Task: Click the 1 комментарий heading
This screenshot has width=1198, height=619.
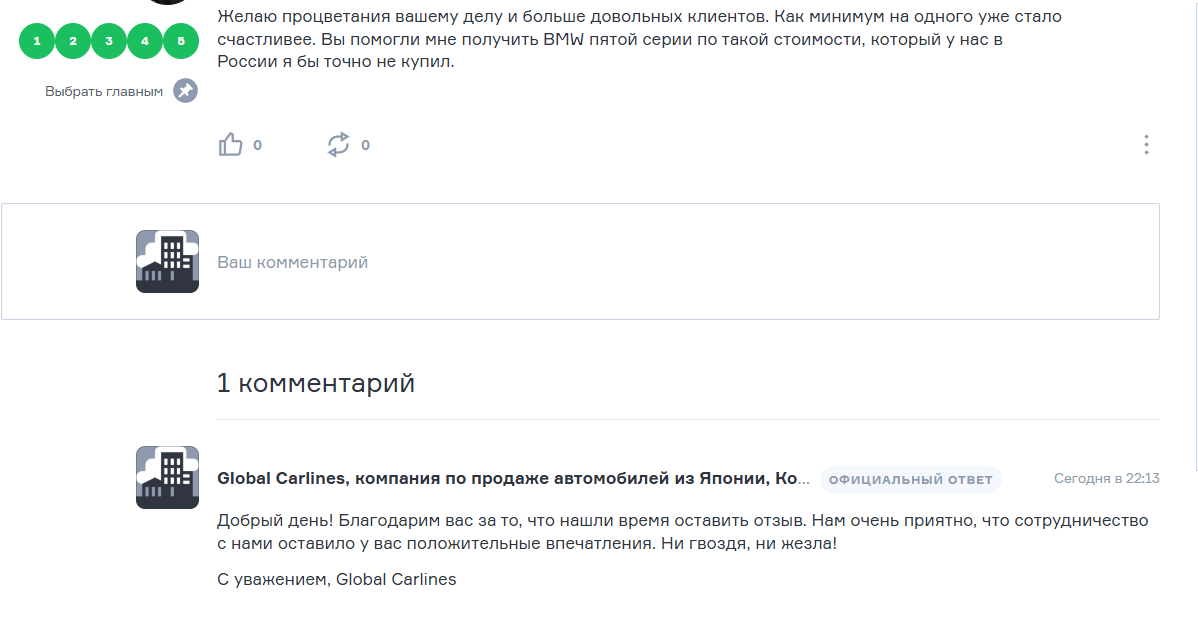Action: point(316,383)
